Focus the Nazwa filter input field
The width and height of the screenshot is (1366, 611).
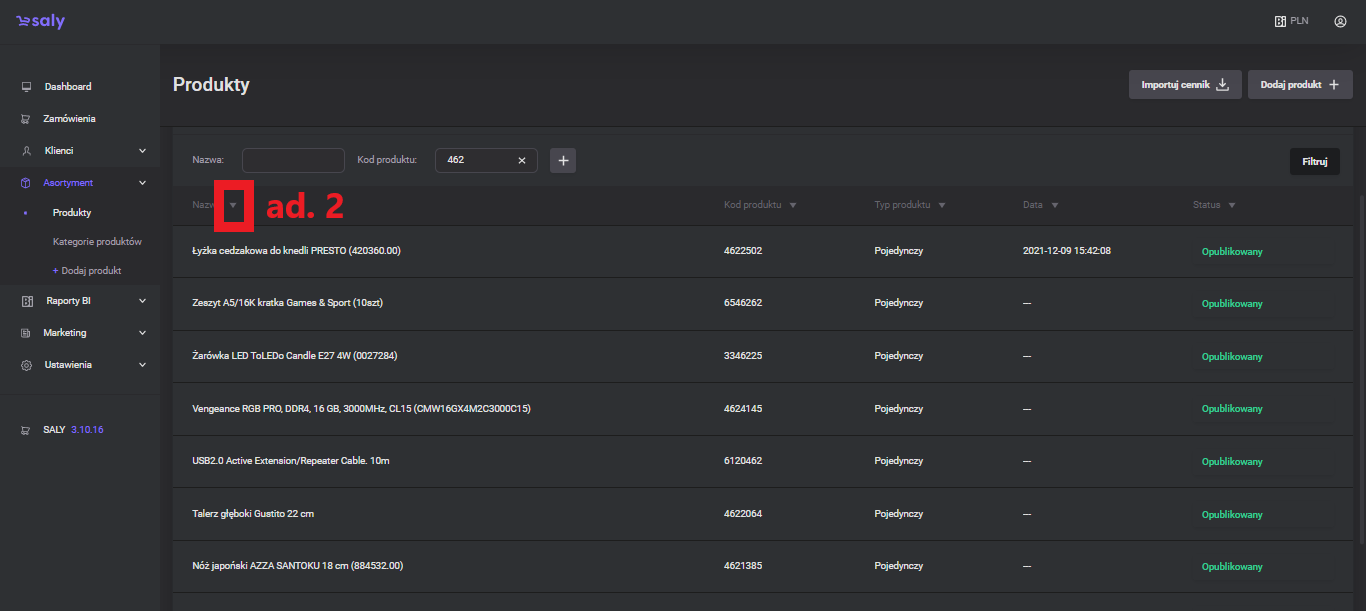pyautogui.click(x=293, y=160)
